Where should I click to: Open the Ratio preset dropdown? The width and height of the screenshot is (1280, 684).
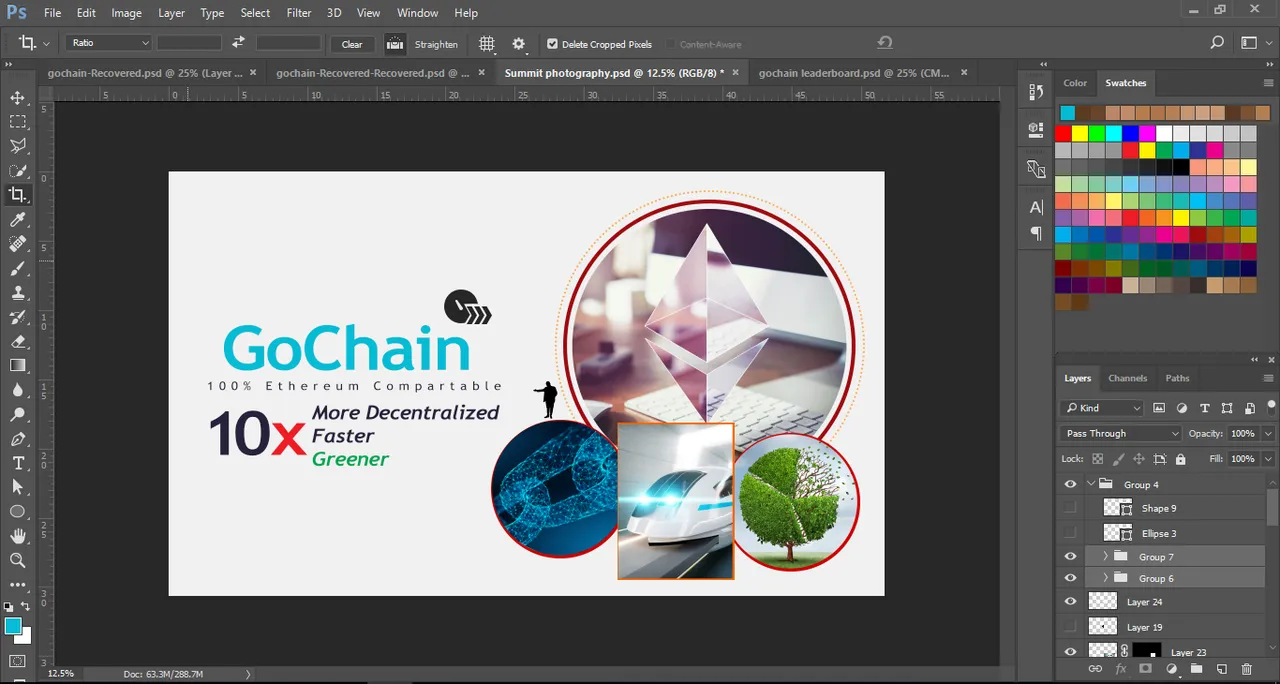tap(109, 43)
